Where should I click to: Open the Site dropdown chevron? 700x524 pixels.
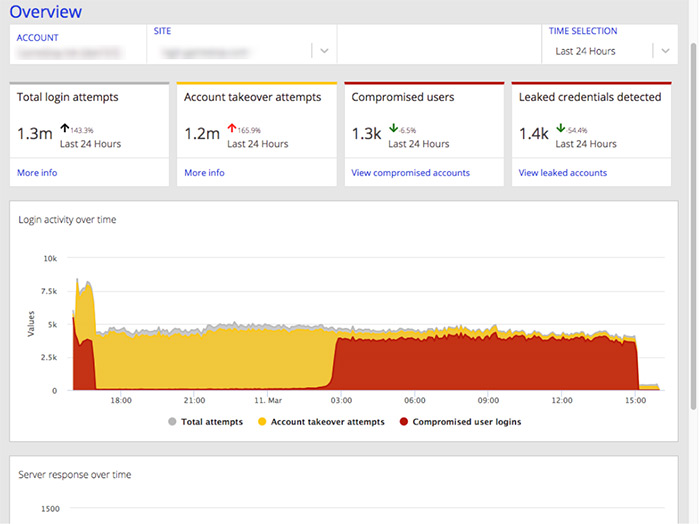click(324, 51)
